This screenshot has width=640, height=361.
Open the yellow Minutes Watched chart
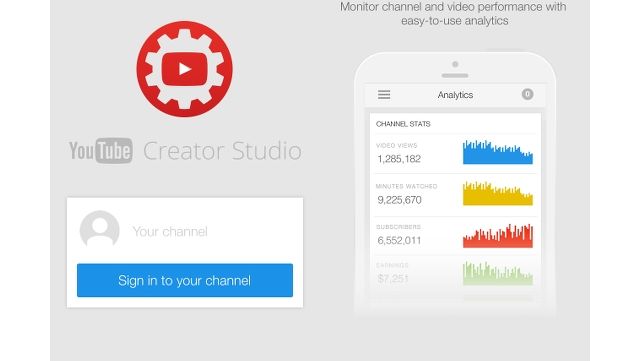click(x=498, y=193)
